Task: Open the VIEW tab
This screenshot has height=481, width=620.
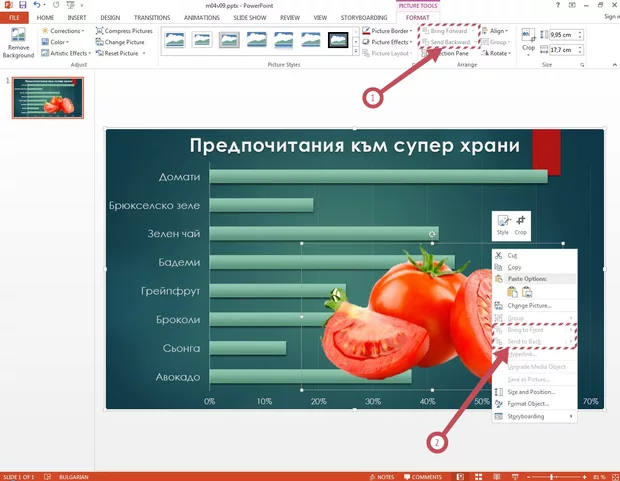Action: pos(320,18)
